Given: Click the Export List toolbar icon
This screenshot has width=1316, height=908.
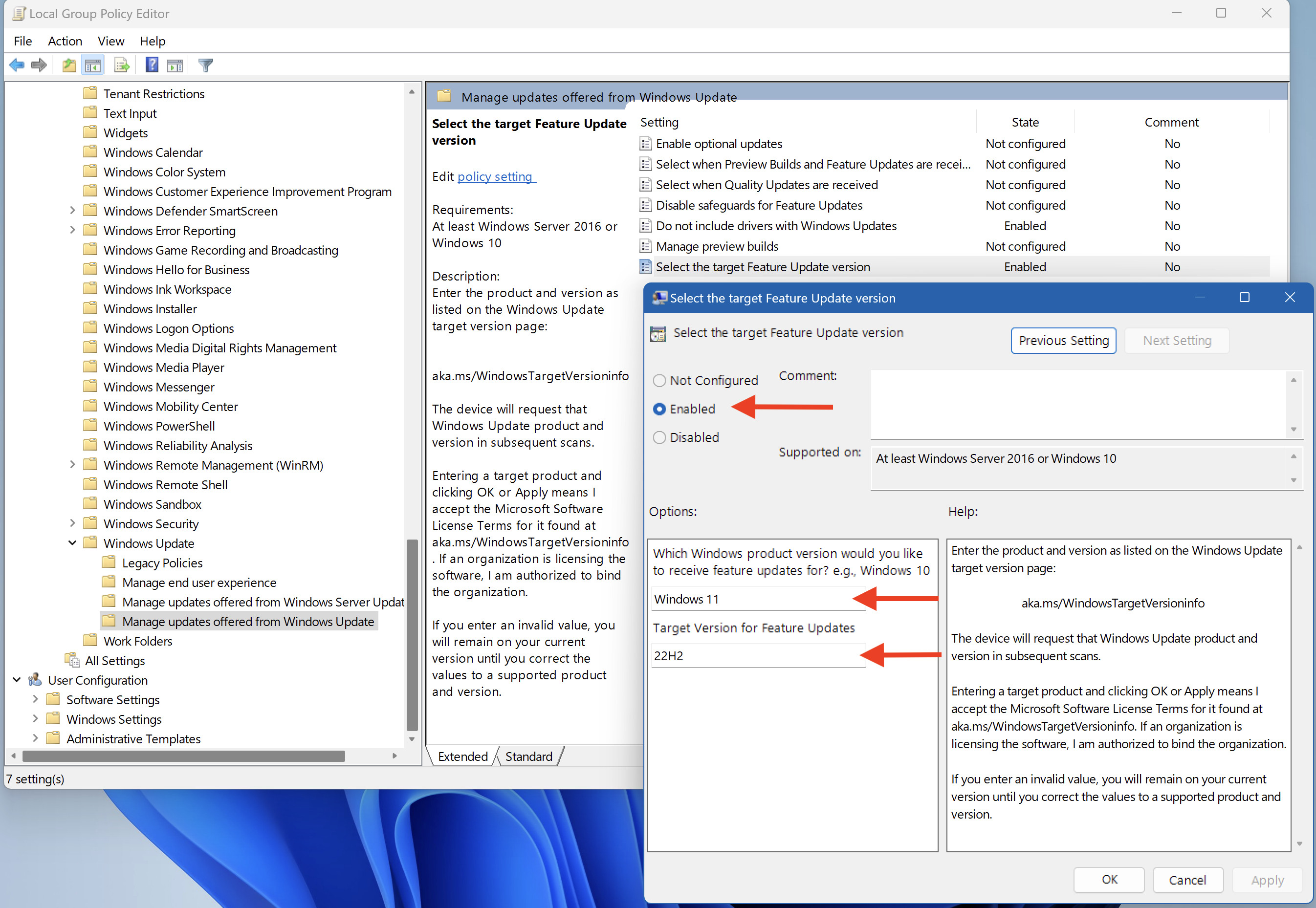Looking at the screenshot, I should point(121,65).
